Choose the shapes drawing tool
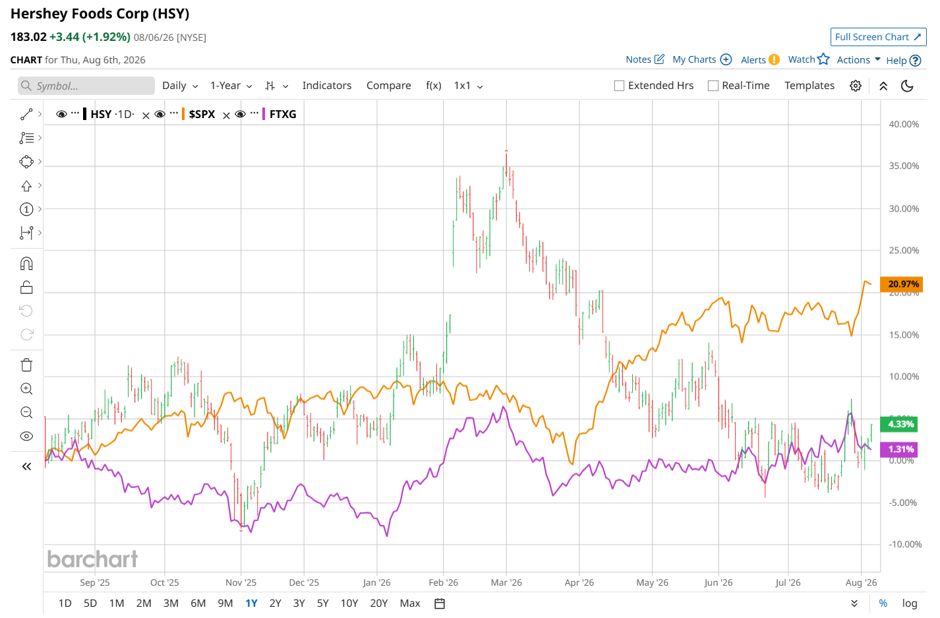Screen dimensions: 940x618 click(x=26, y=162)
